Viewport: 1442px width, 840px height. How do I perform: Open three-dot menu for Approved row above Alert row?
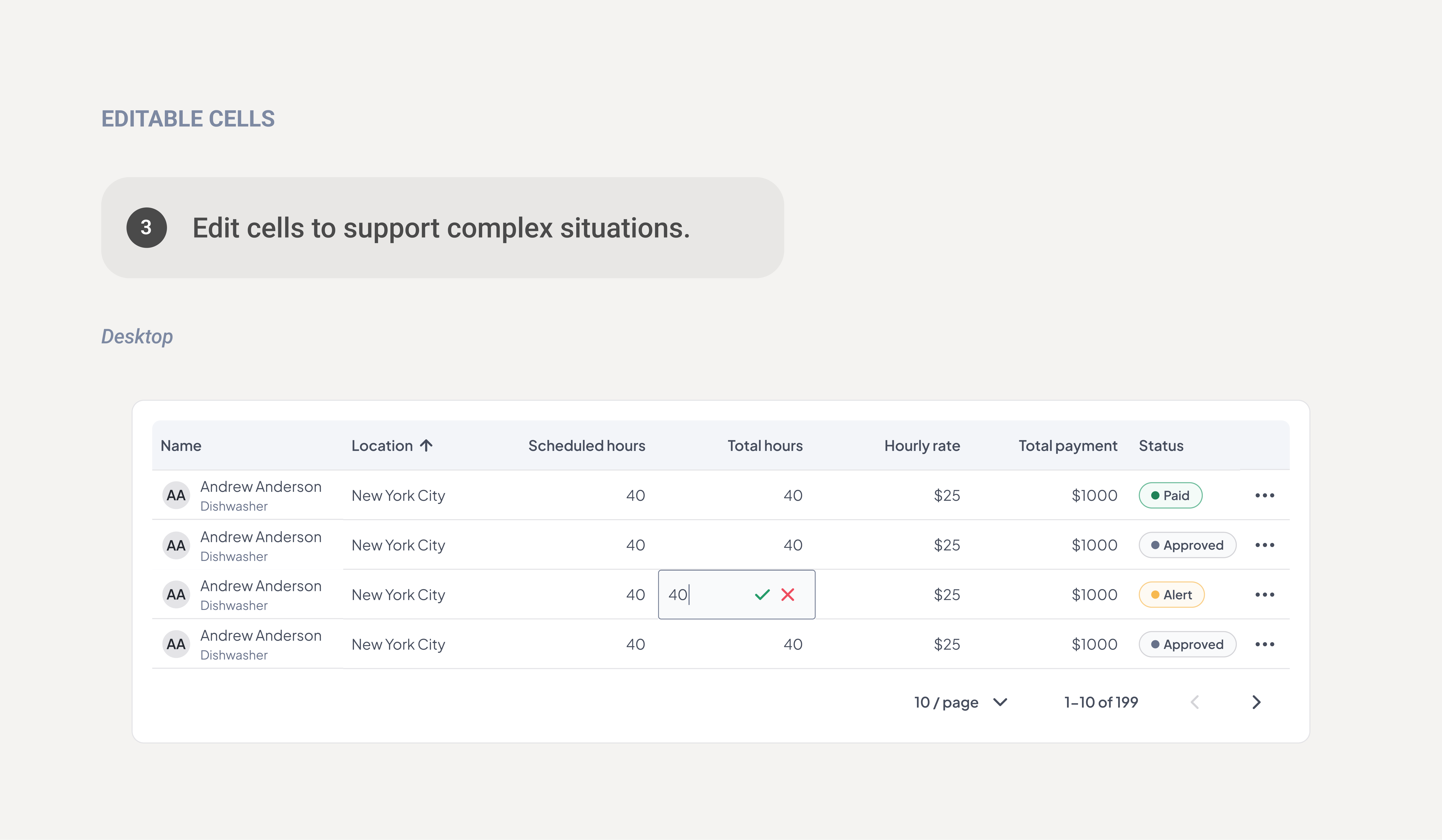click(x=1265, y=545)
